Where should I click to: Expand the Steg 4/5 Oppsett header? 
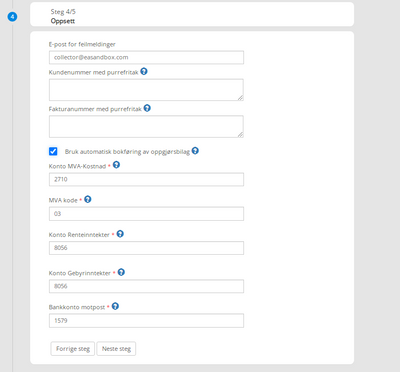[192, 15]
